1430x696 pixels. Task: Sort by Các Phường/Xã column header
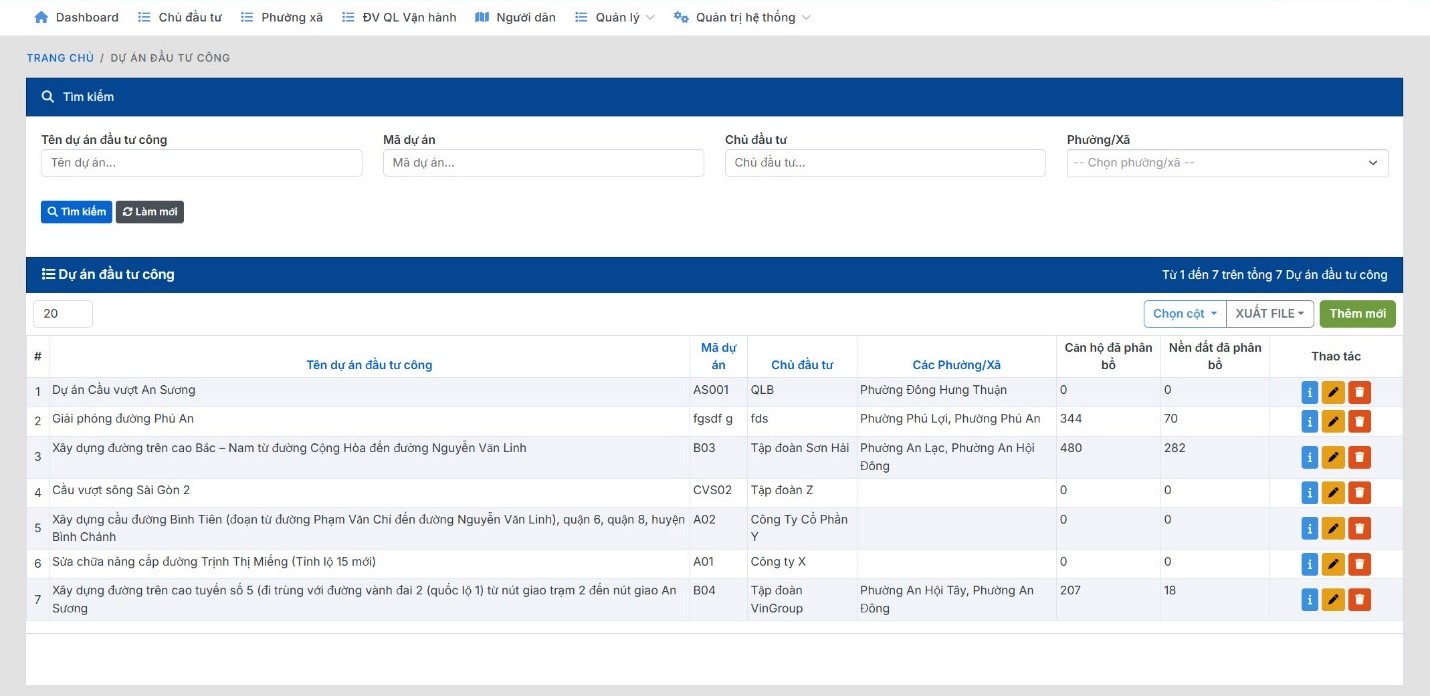(956, 365)
